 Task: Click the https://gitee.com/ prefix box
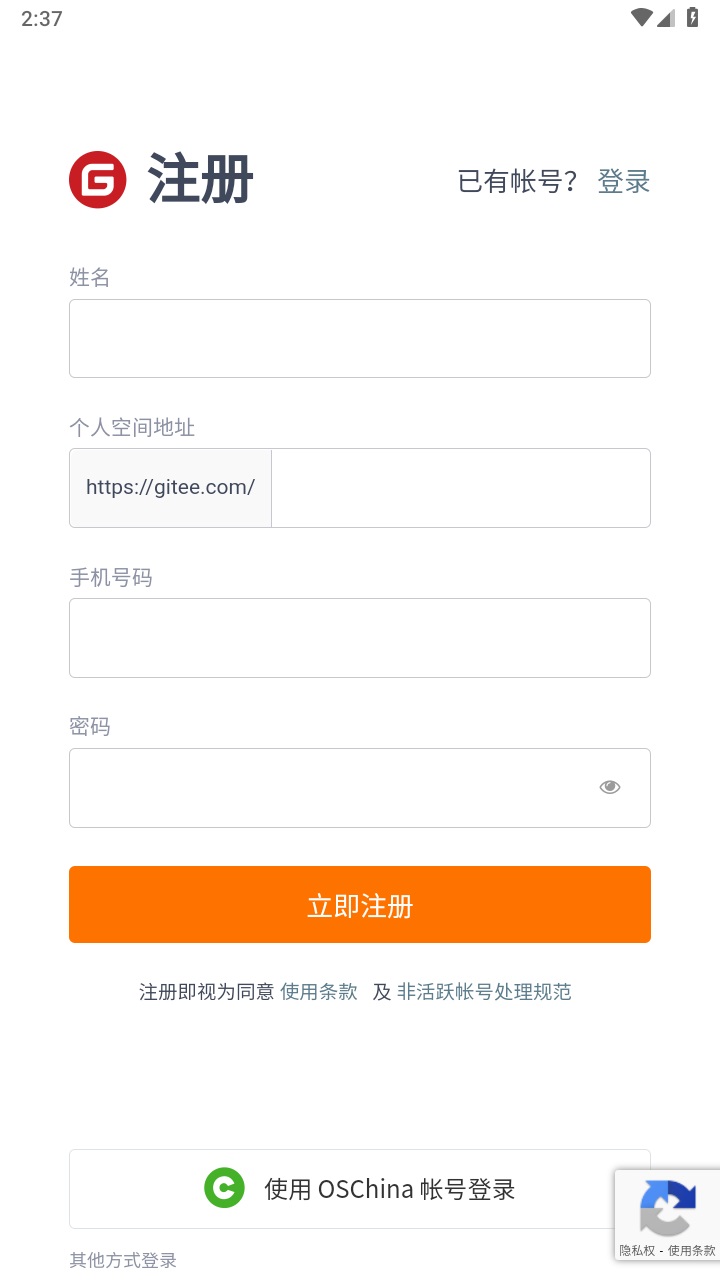click(x=170, y=488)
